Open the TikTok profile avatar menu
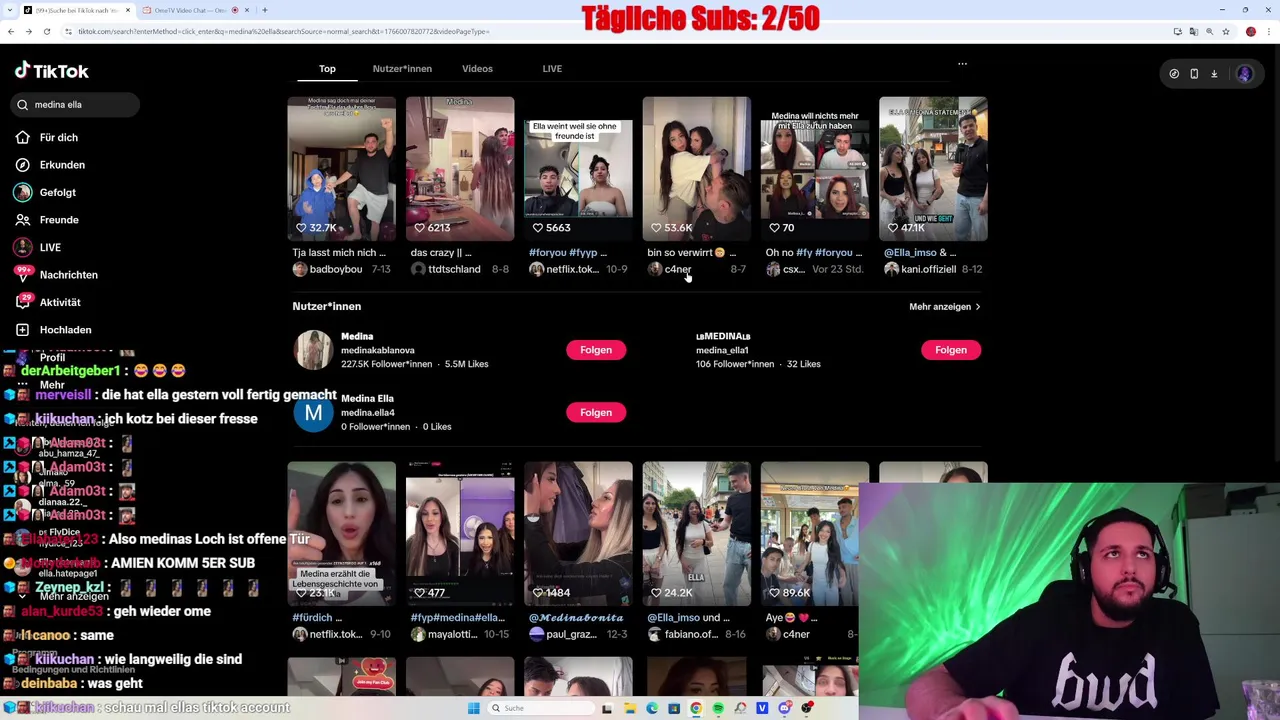 point(1245,73)
